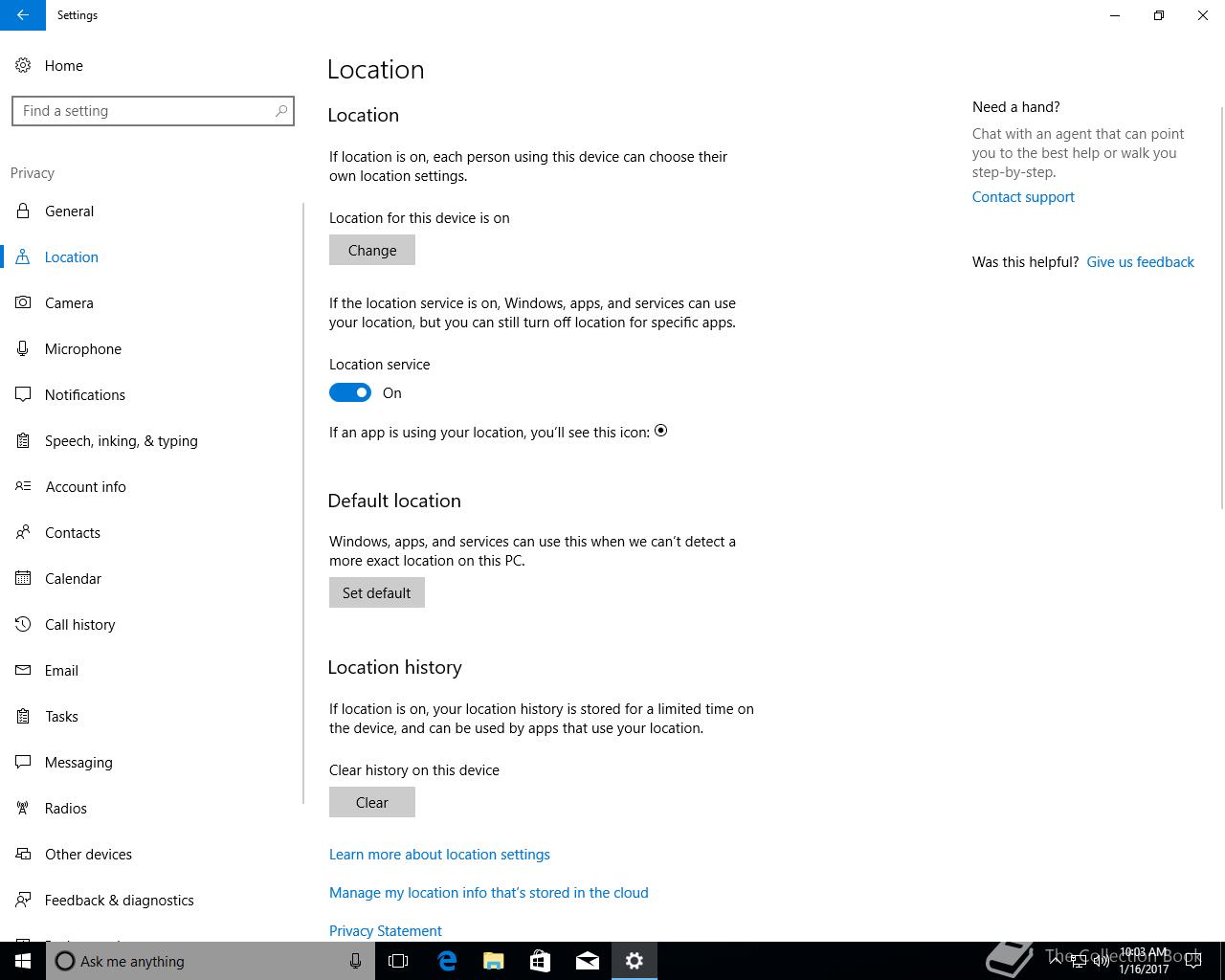Click the Messaging icon in sidebar

coord(23,763)
